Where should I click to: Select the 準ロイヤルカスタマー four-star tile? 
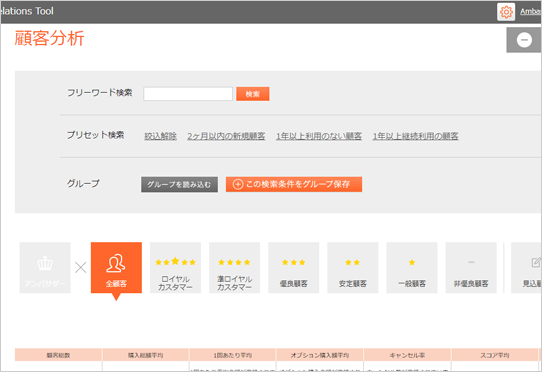[x=234, y=268]
